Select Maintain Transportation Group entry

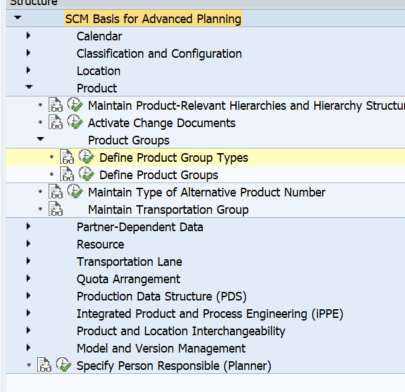coord(168,210)
